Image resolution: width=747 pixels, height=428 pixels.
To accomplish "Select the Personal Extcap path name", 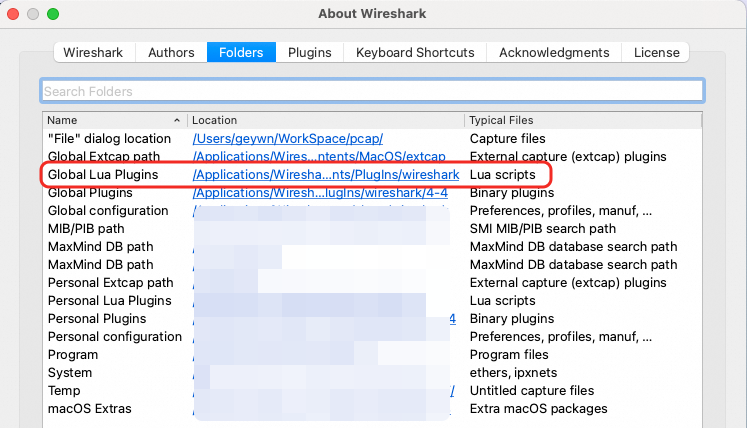I will (111, 283).
